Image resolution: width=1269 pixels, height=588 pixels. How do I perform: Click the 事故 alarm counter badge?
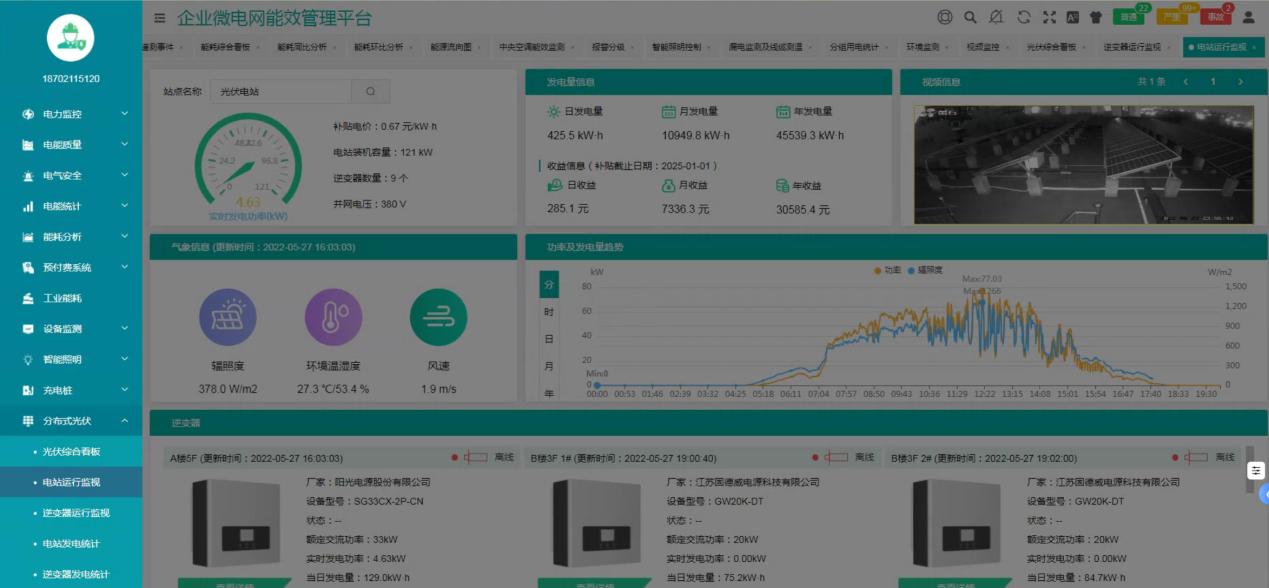coord(1214,18)
